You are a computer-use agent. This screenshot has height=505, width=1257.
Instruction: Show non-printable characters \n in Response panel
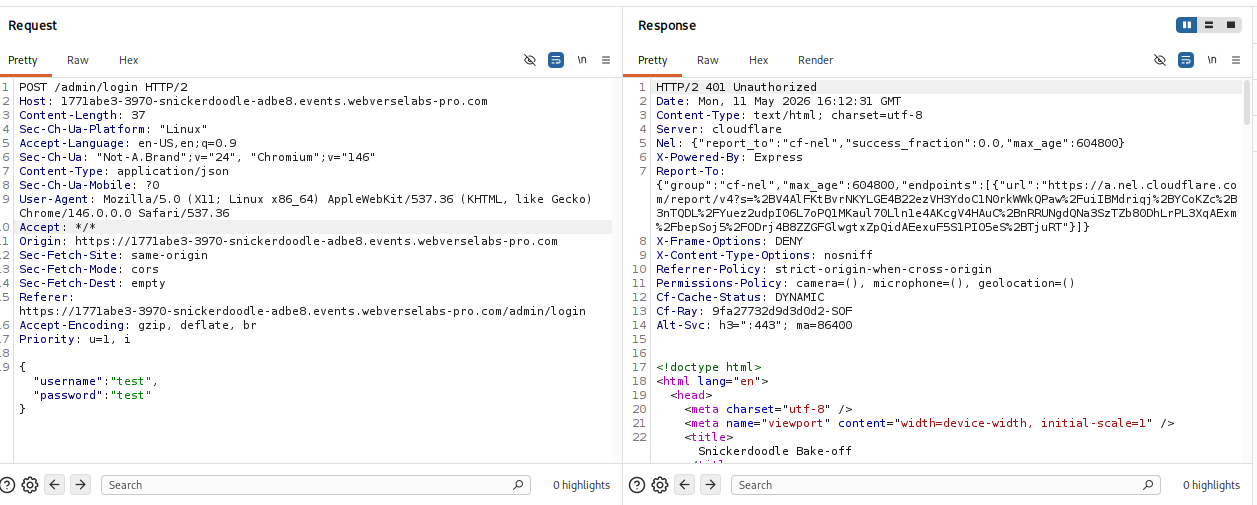[x=1212, y=60]
